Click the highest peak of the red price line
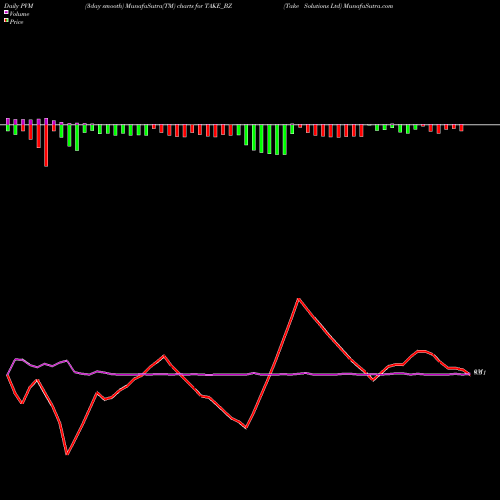This screenshot has height=500, width=500. (299, 299)
